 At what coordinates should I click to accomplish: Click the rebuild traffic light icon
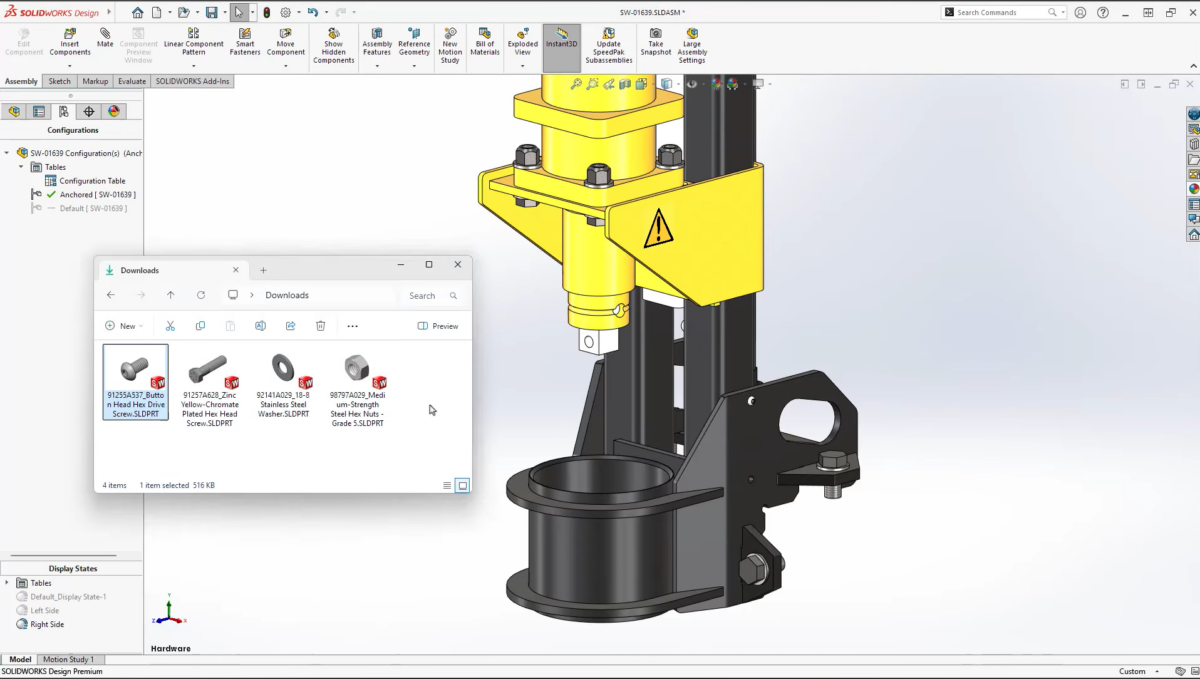tap(266, 13)
